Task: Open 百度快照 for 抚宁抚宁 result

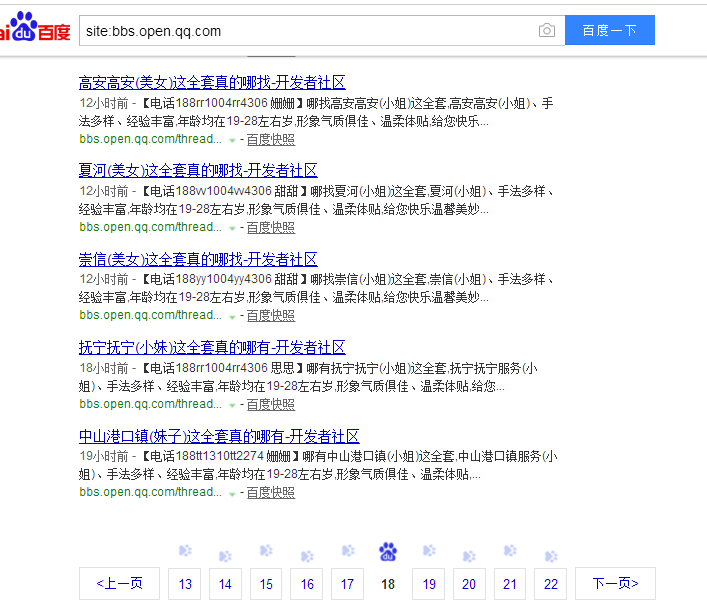Action: (x=271, y=404)
